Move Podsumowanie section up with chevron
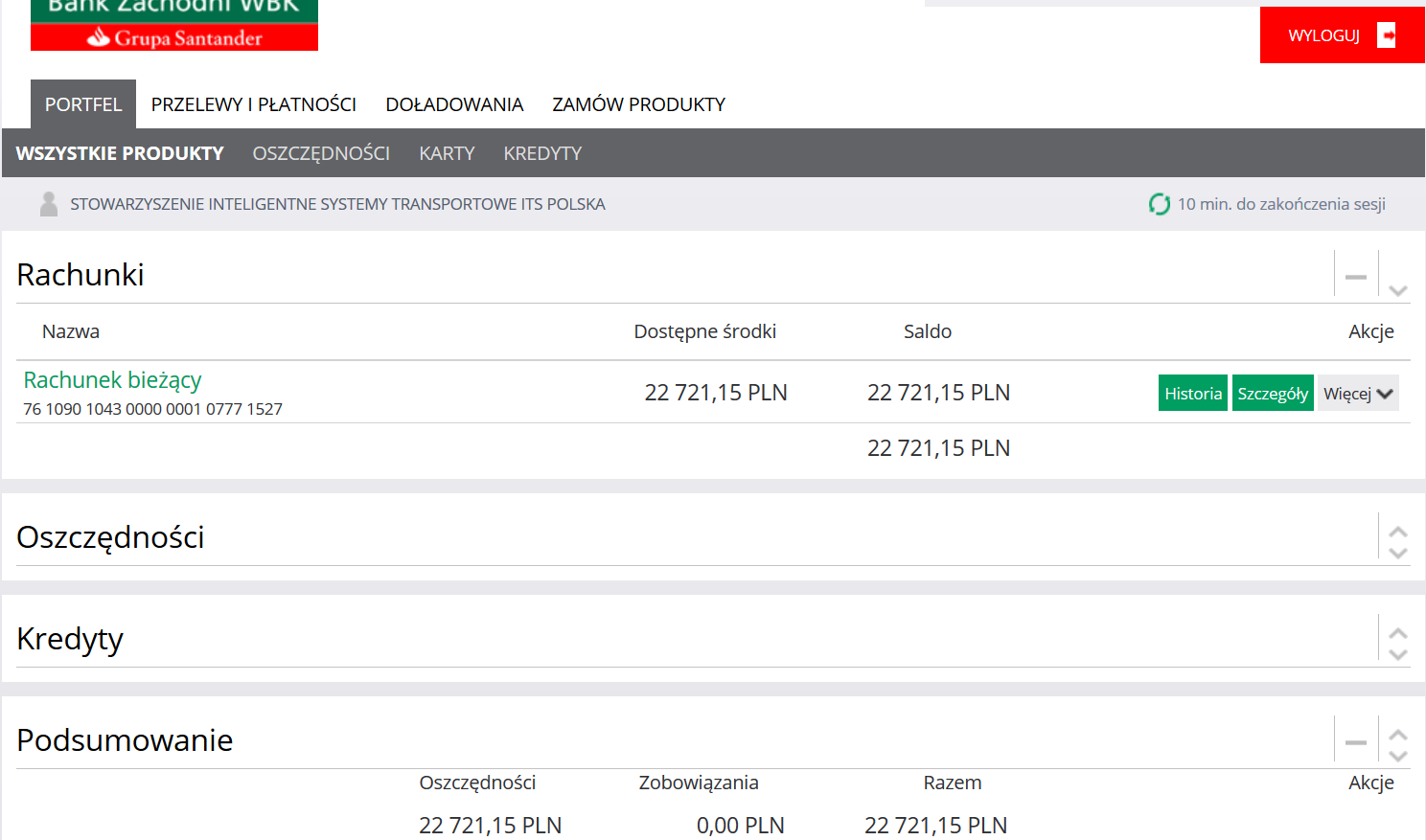Screen dimensions: 1426x840 tap(1398, 735)
